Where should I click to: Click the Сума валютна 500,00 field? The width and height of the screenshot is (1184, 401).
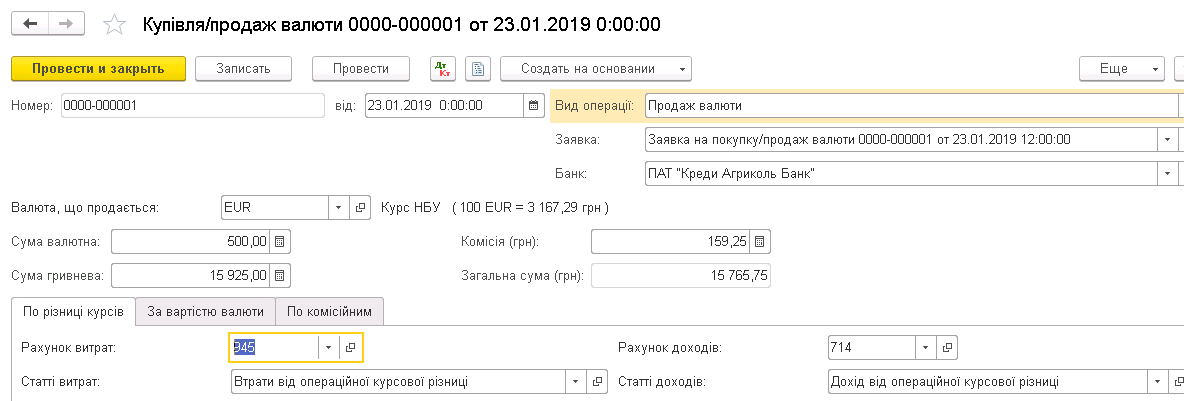click(191, 242)
